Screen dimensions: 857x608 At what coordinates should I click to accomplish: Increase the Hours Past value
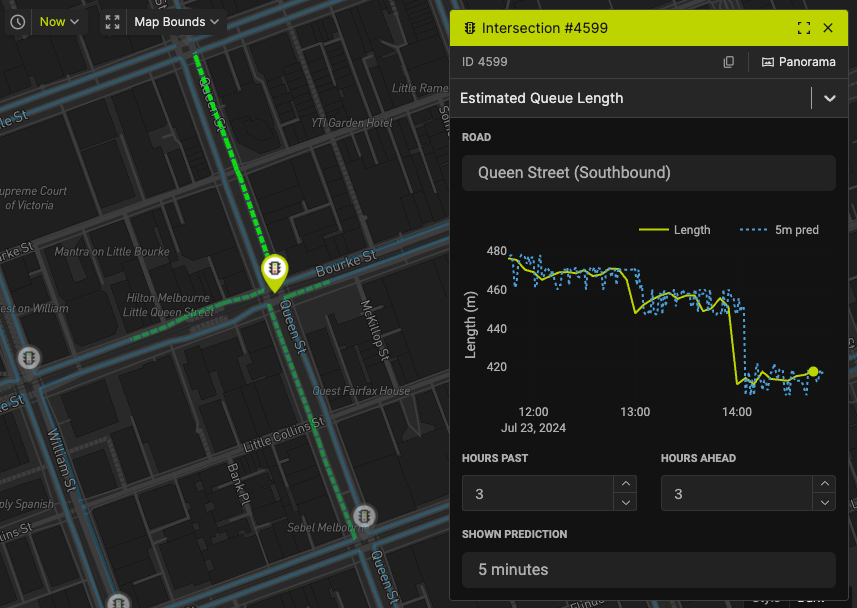(x=625, y=485)
